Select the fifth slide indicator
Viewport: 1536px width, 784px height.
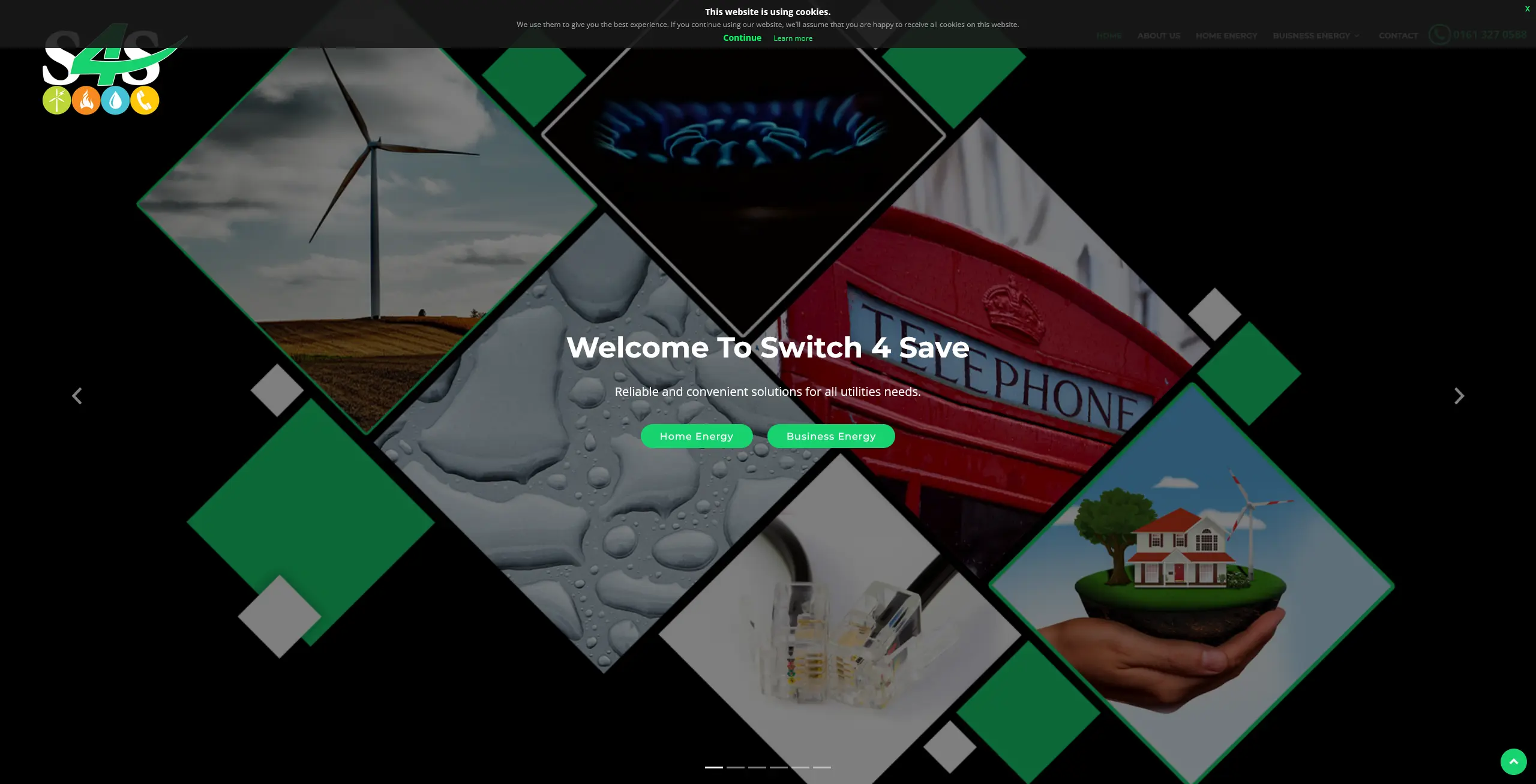(800, 767)
